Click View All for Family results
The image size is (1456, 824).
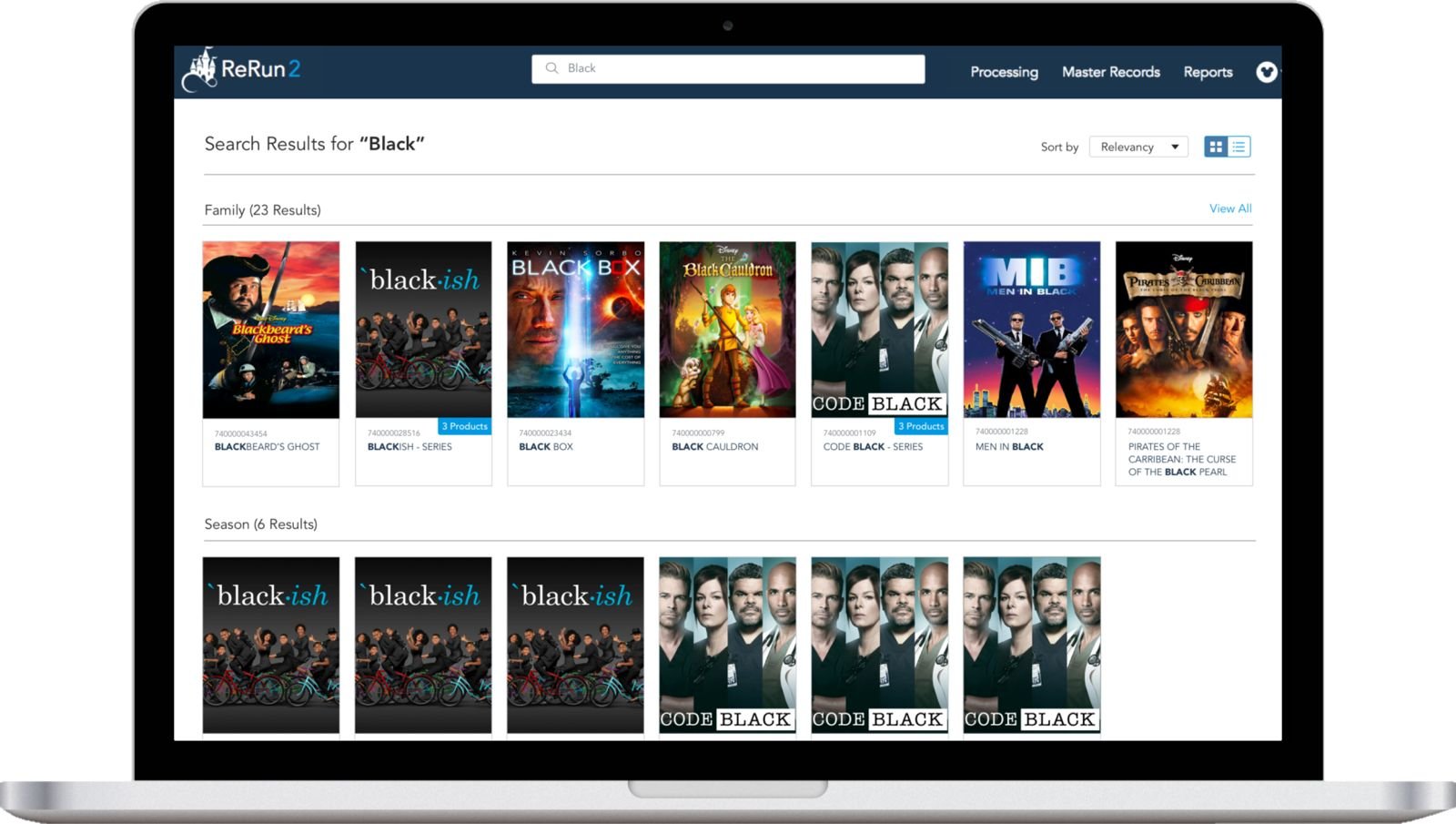(1230, 209)
